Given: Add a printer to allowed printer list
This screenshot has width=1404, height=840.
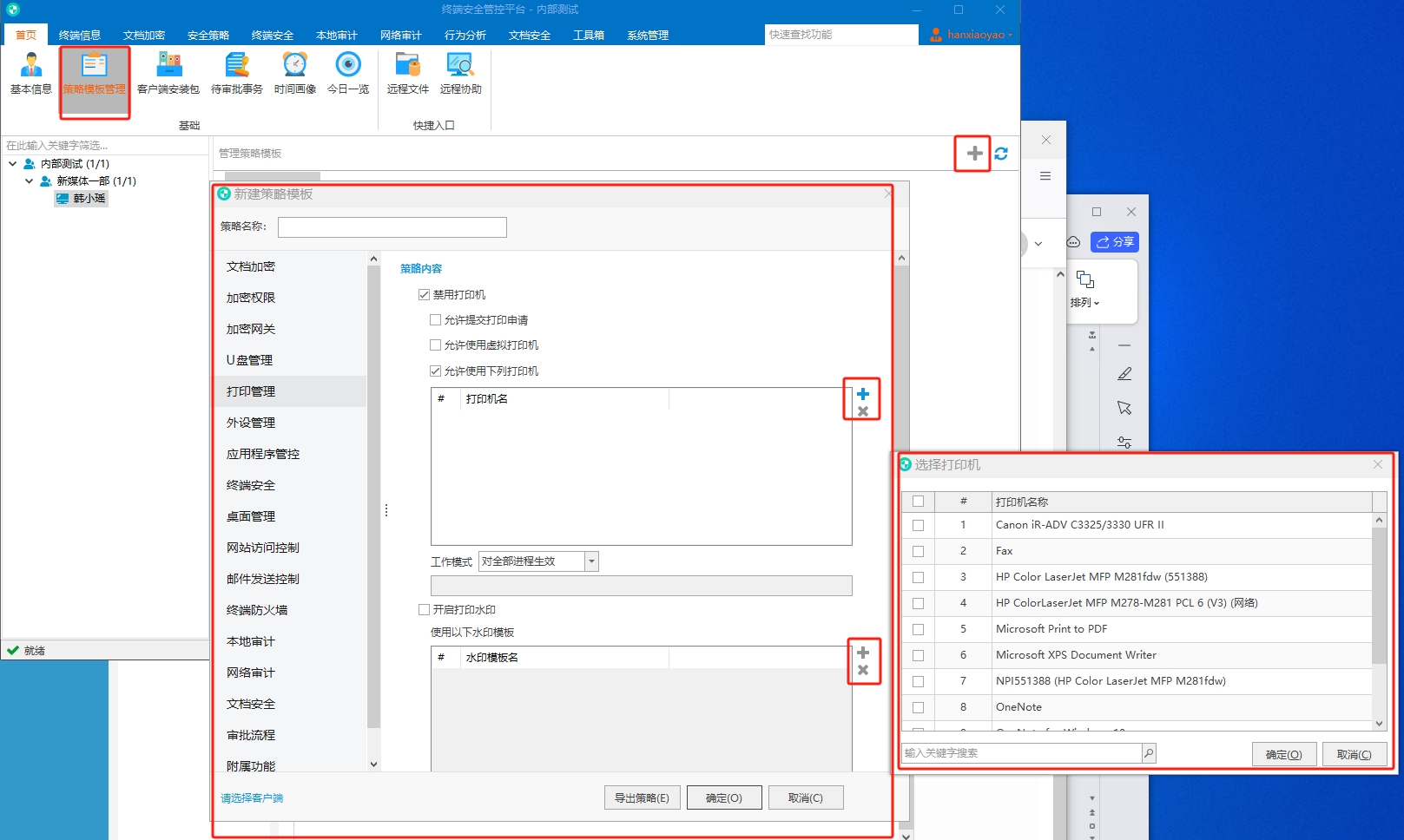Looking at the screenshot, I should click(863, 394).
